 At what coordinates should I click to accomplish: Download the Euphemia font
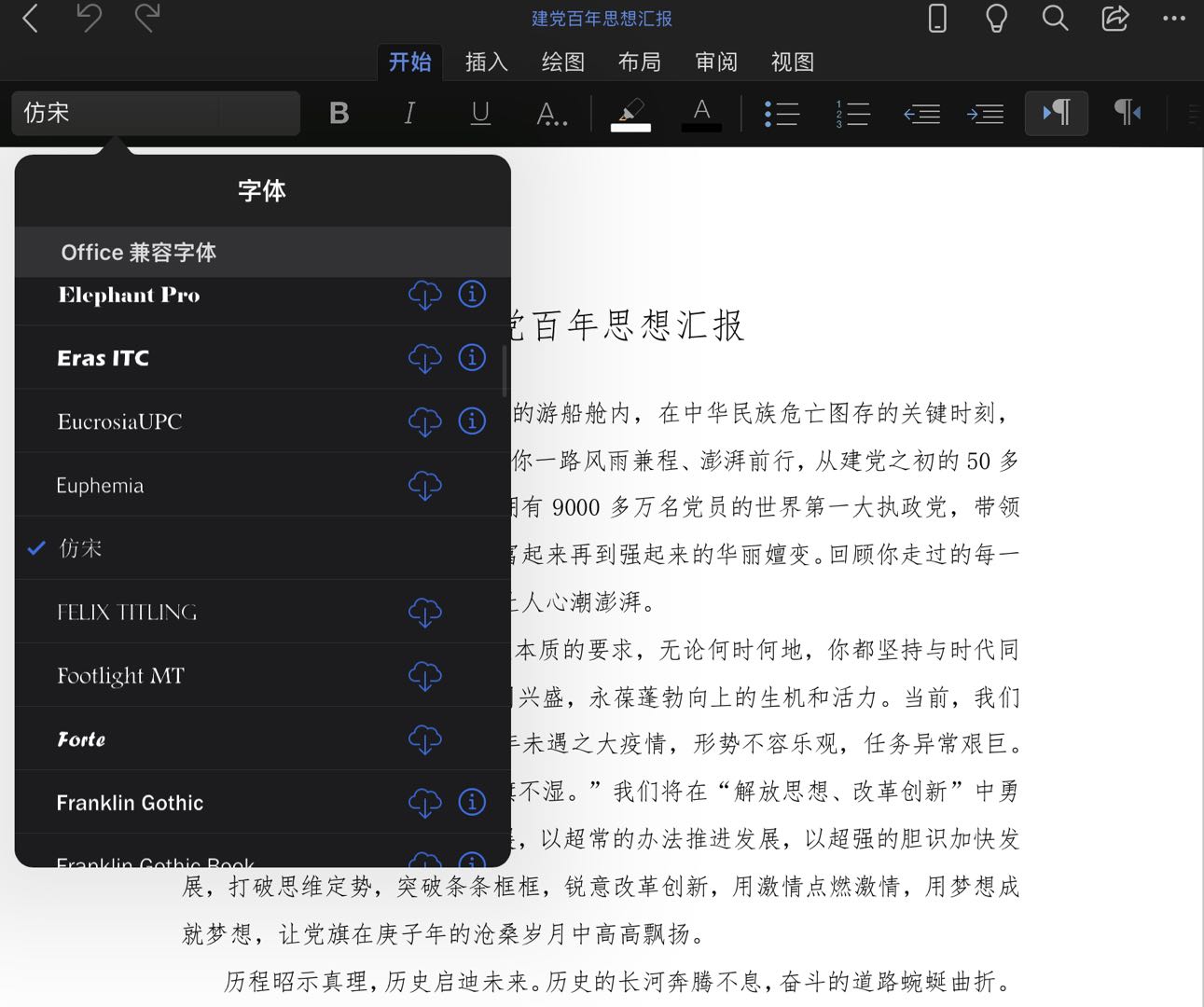[424, 485]
